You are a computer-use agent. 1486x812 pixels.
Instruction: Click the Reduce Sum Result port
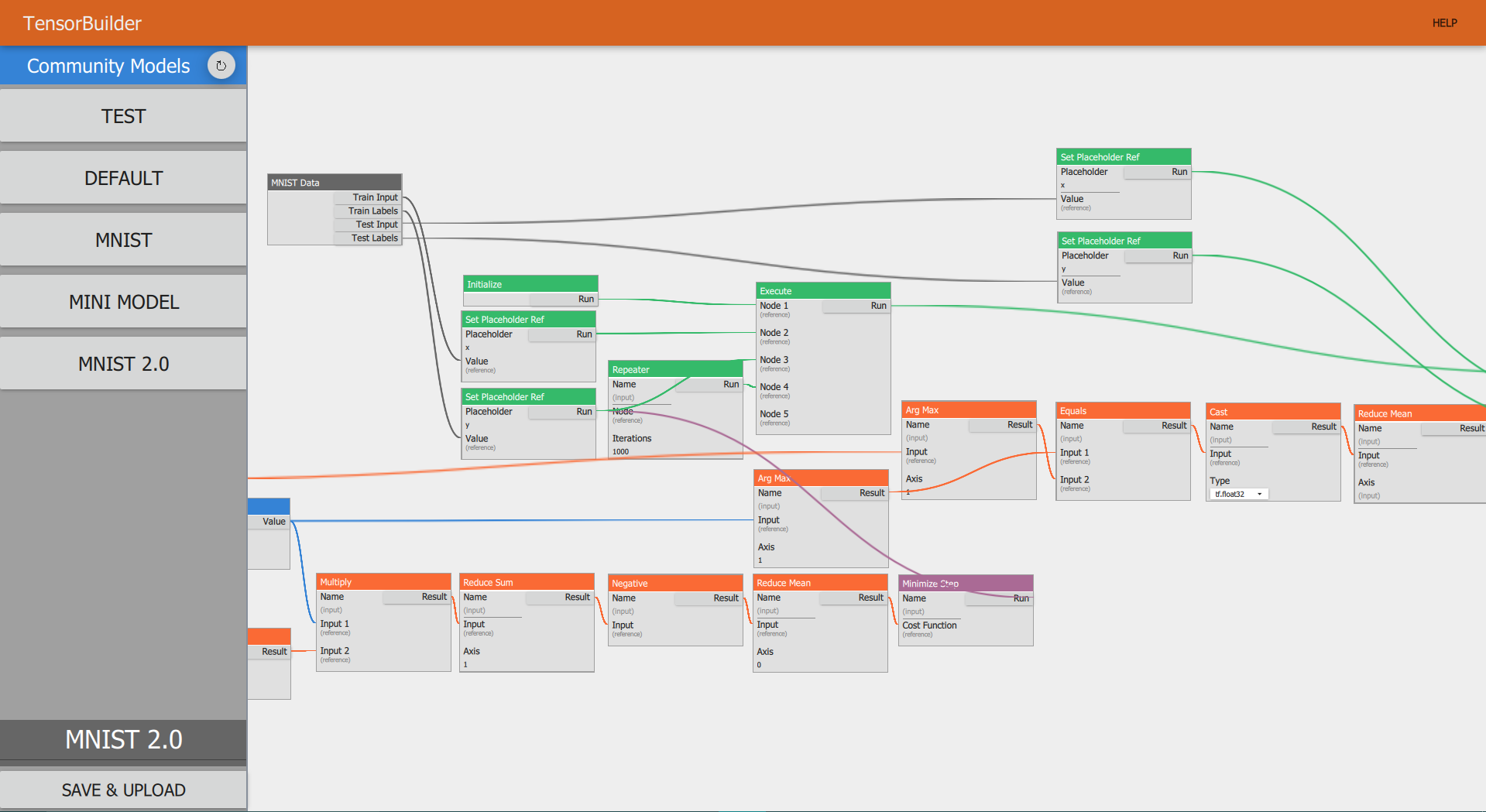coord(559,597)
